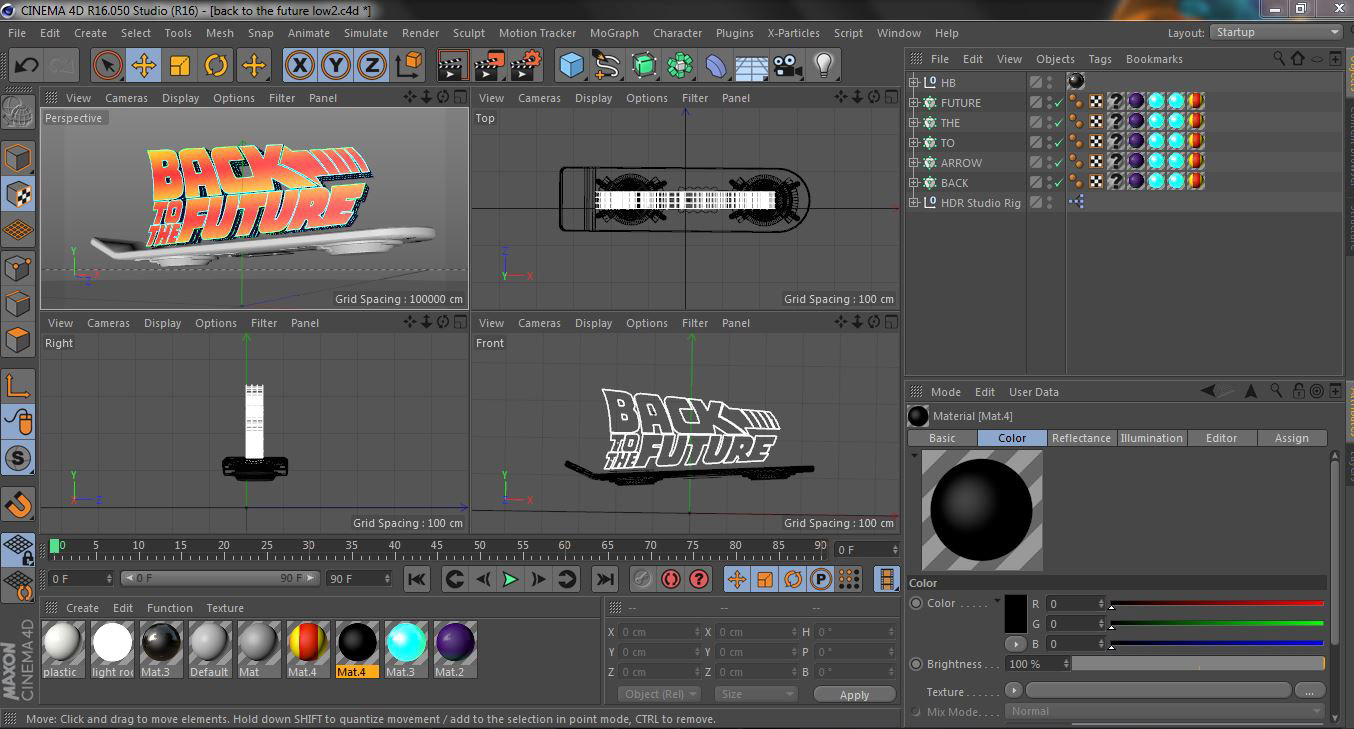1354x729 pixels.
Task: Click the Record Active Objects button
Action: pos(641,579)
